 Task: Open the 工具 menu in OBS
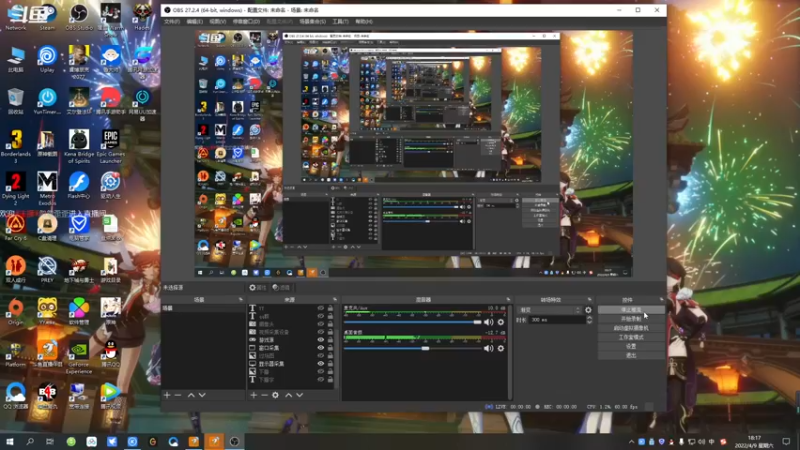coord(340,21)
